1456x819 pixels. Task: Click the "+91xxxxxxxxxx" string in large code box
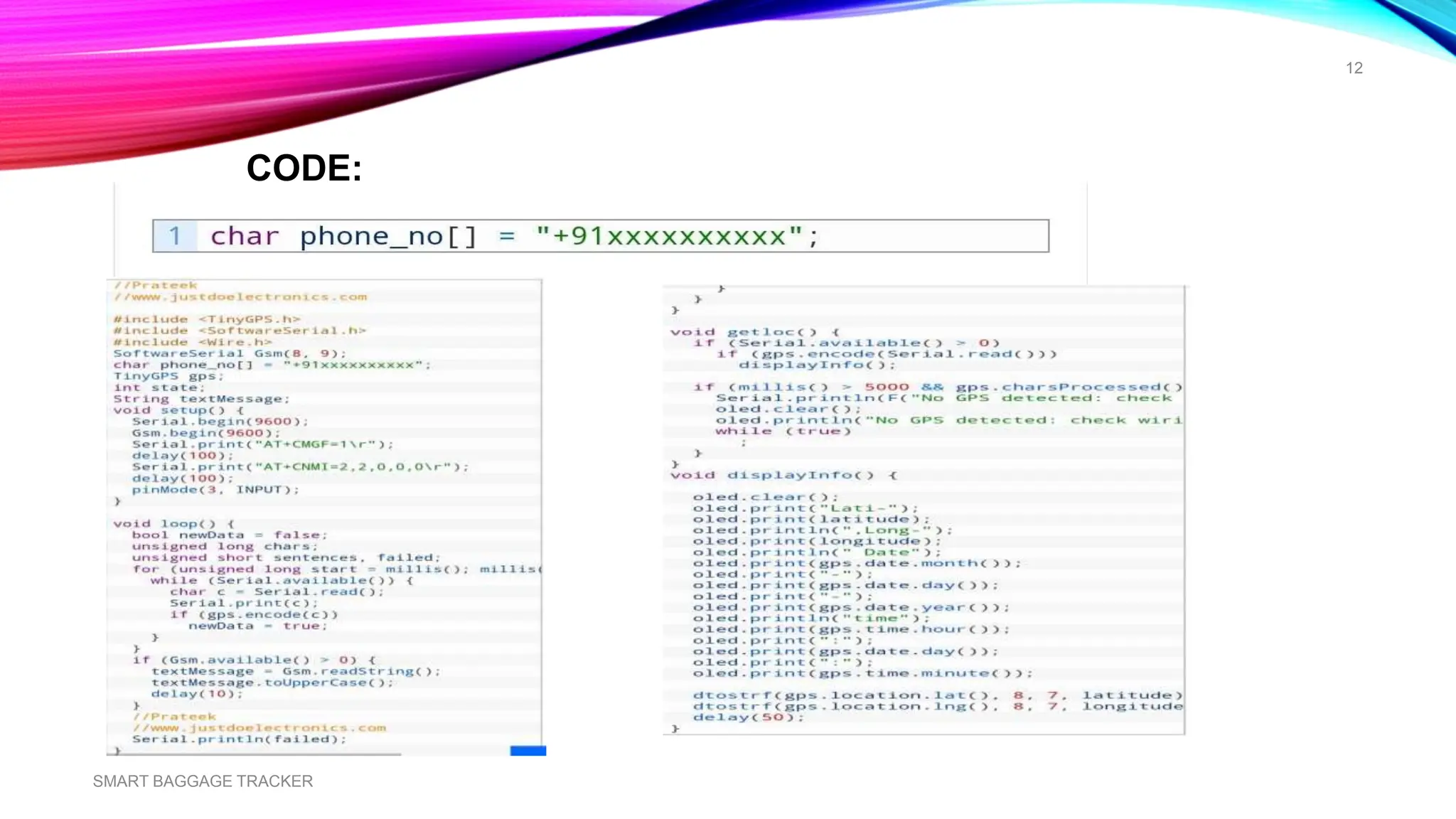coord(669,236)
